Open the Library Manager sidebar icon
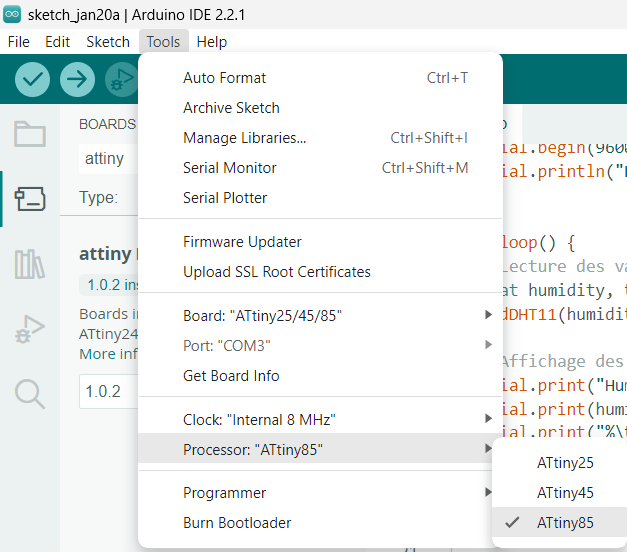This screenshot has height=552, width=627. [x=30, y=264]
